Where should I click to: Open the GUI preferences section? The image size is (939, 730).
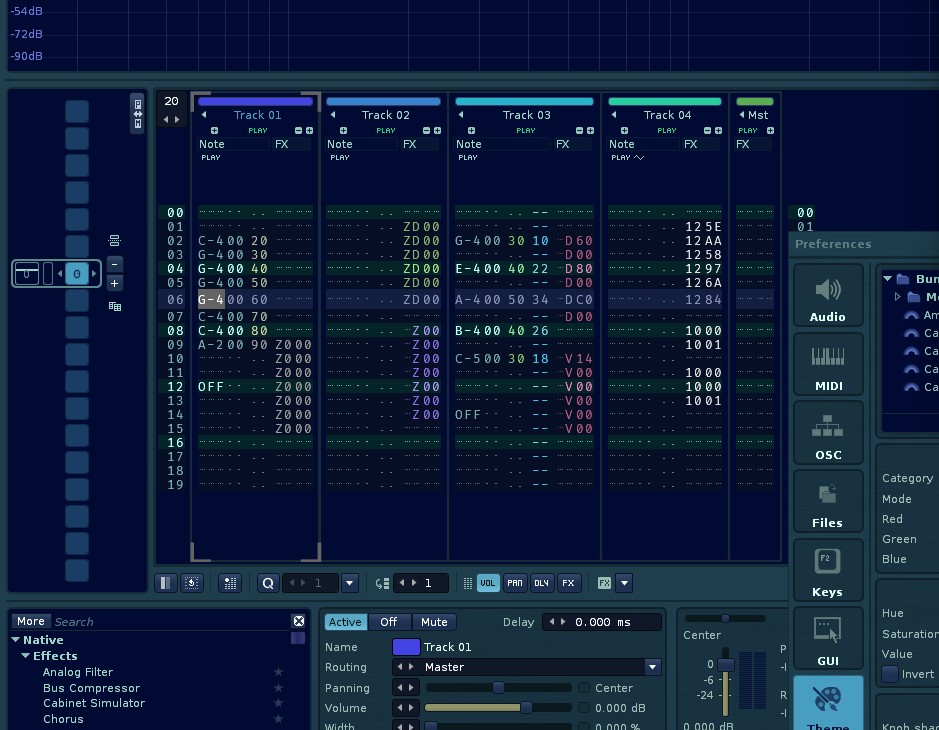[x=828, y=640]
